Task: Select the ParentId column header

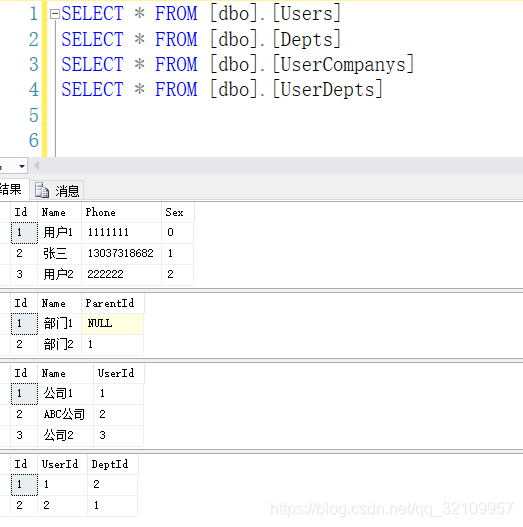Action: 113,303
